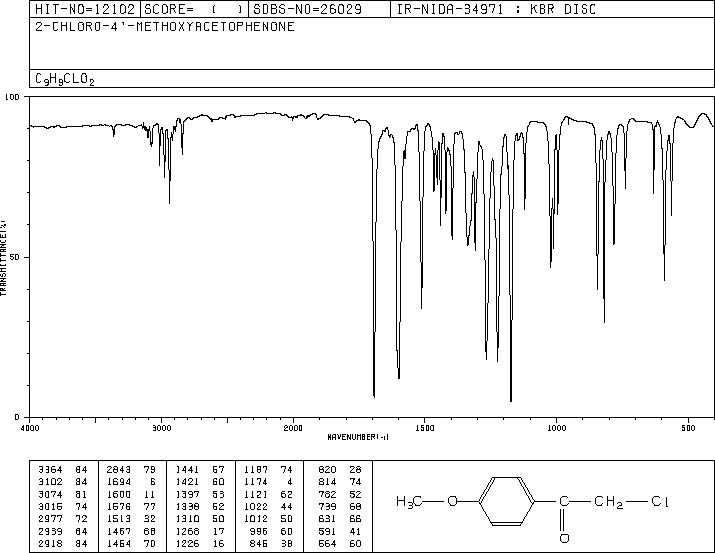Click the Cl atom in the structure
Image resolution: width=715 pixels, height=553 pixels.
660,501
